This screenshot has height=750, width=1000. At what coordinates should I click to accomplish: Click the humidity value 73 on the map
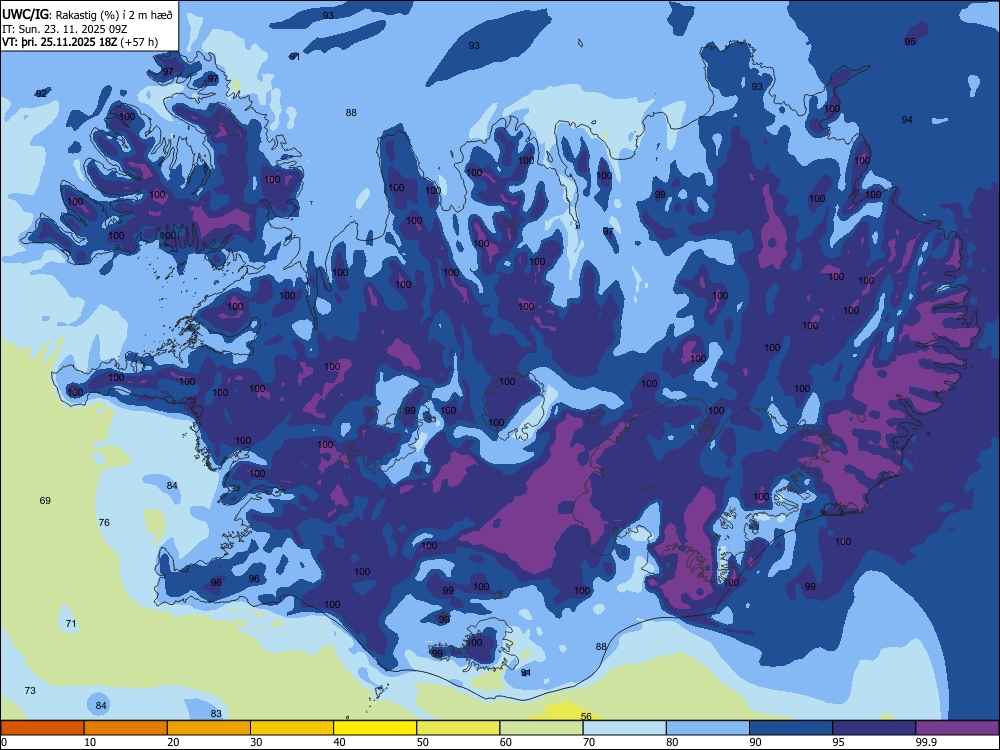[30, 691]
